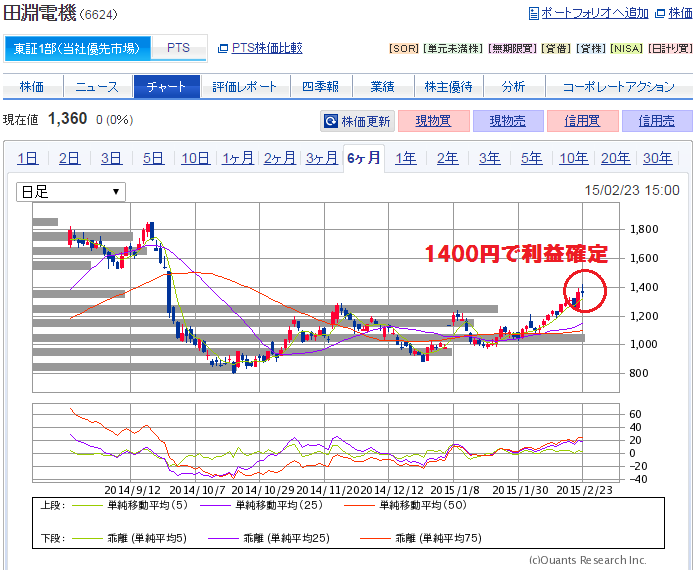698x570 pixels.
Task: Click the 2015/2/23 date axis label
Action: (x=584, y=490)
